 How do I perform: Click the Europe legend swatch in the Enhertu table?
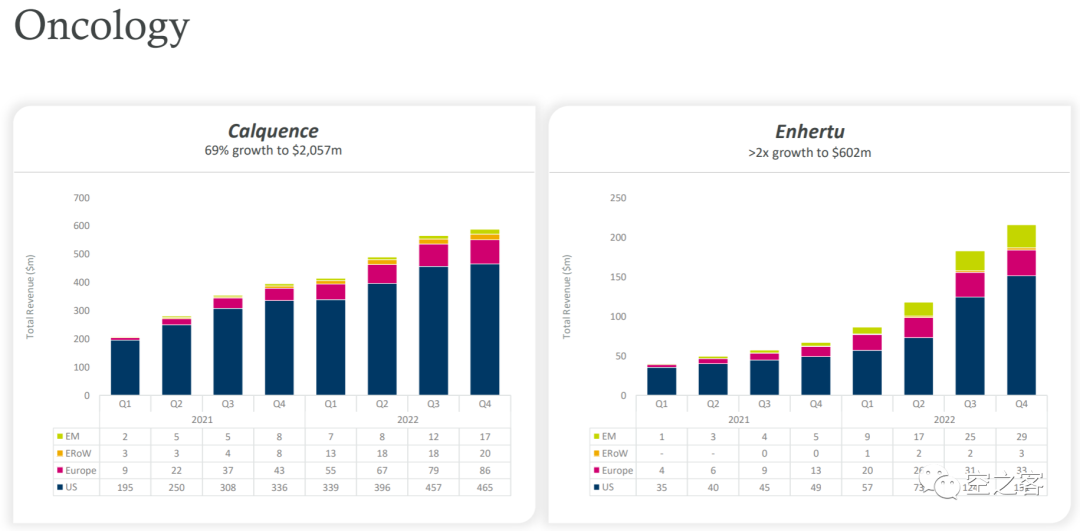[596, 471]
